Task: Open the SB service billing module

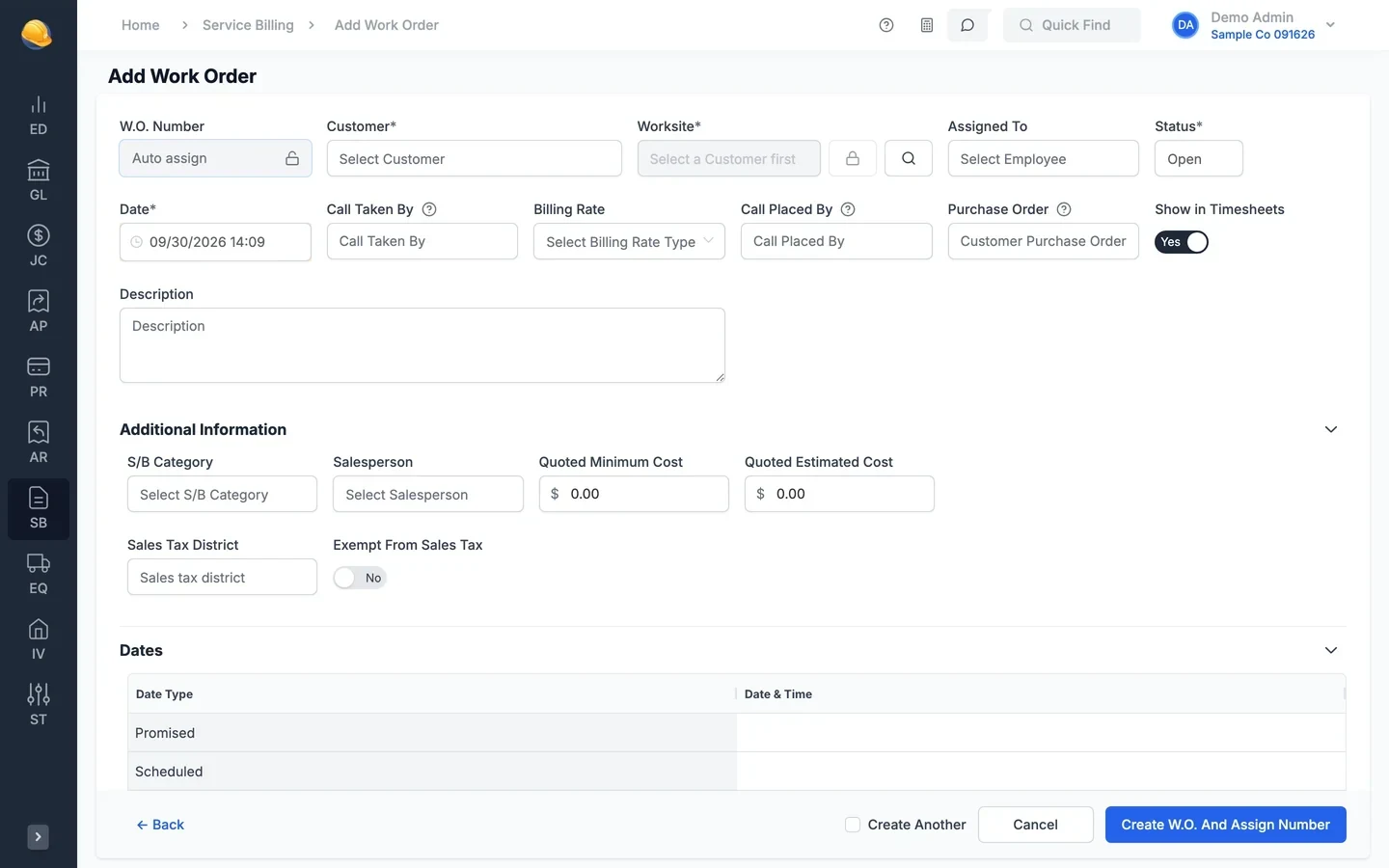Action: click(38, 509)
